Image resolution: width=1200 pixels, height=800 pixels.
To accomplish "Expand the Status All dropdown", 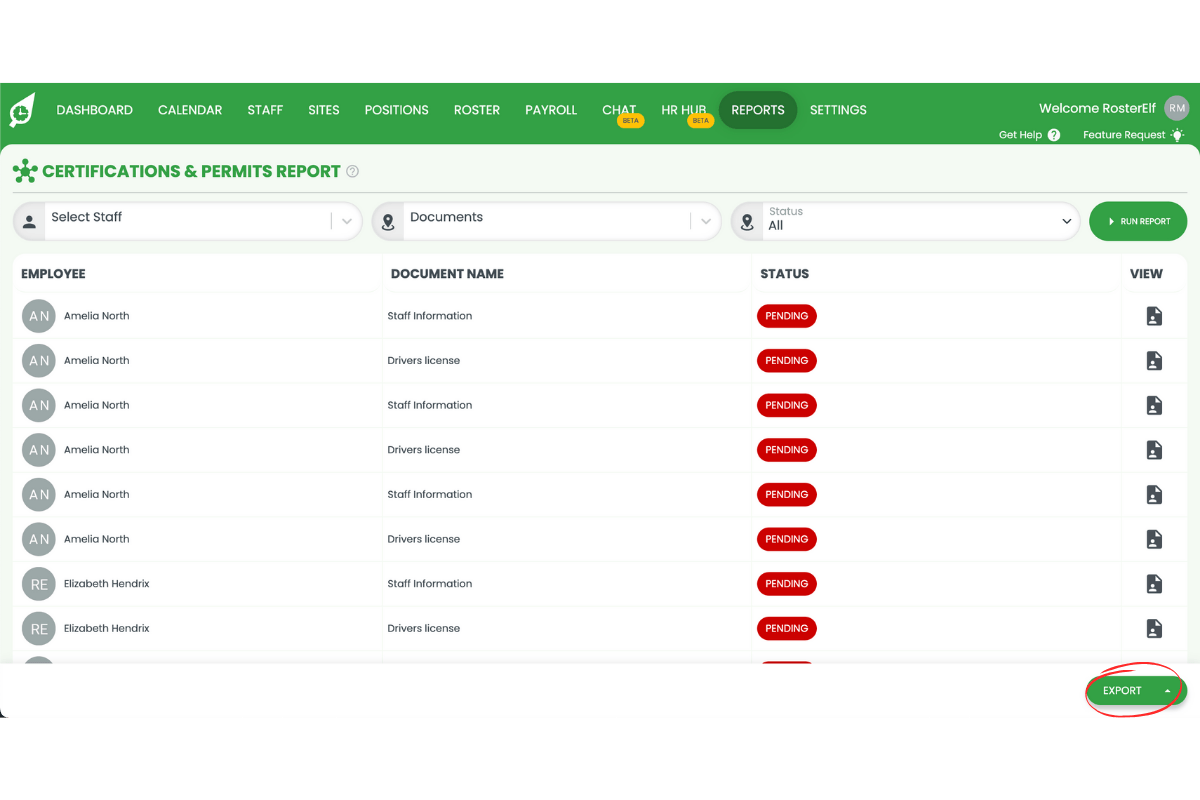I will tap(1066, 221).
